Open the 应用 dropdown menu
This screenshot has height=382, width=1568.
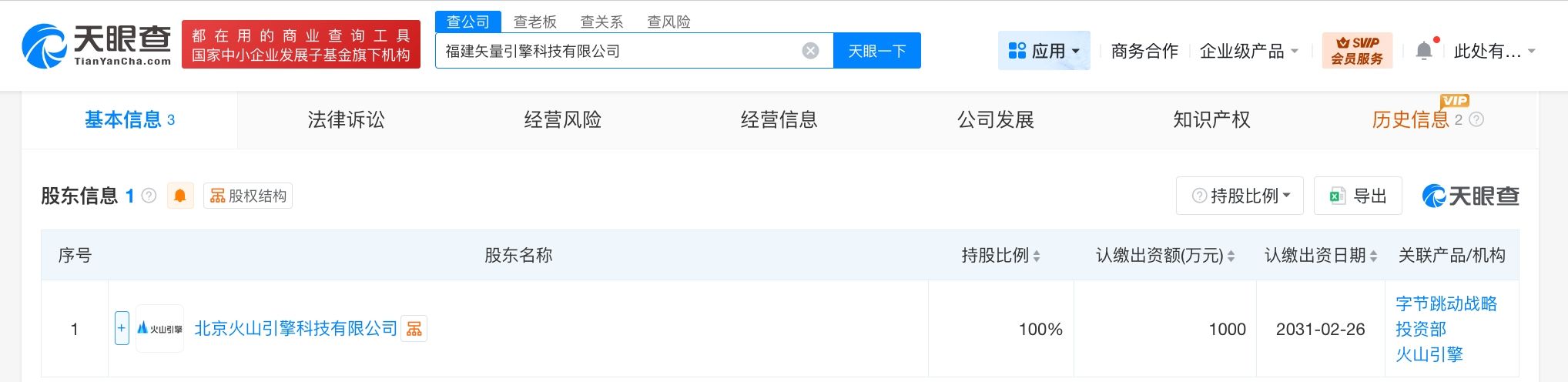point(1044,51)
